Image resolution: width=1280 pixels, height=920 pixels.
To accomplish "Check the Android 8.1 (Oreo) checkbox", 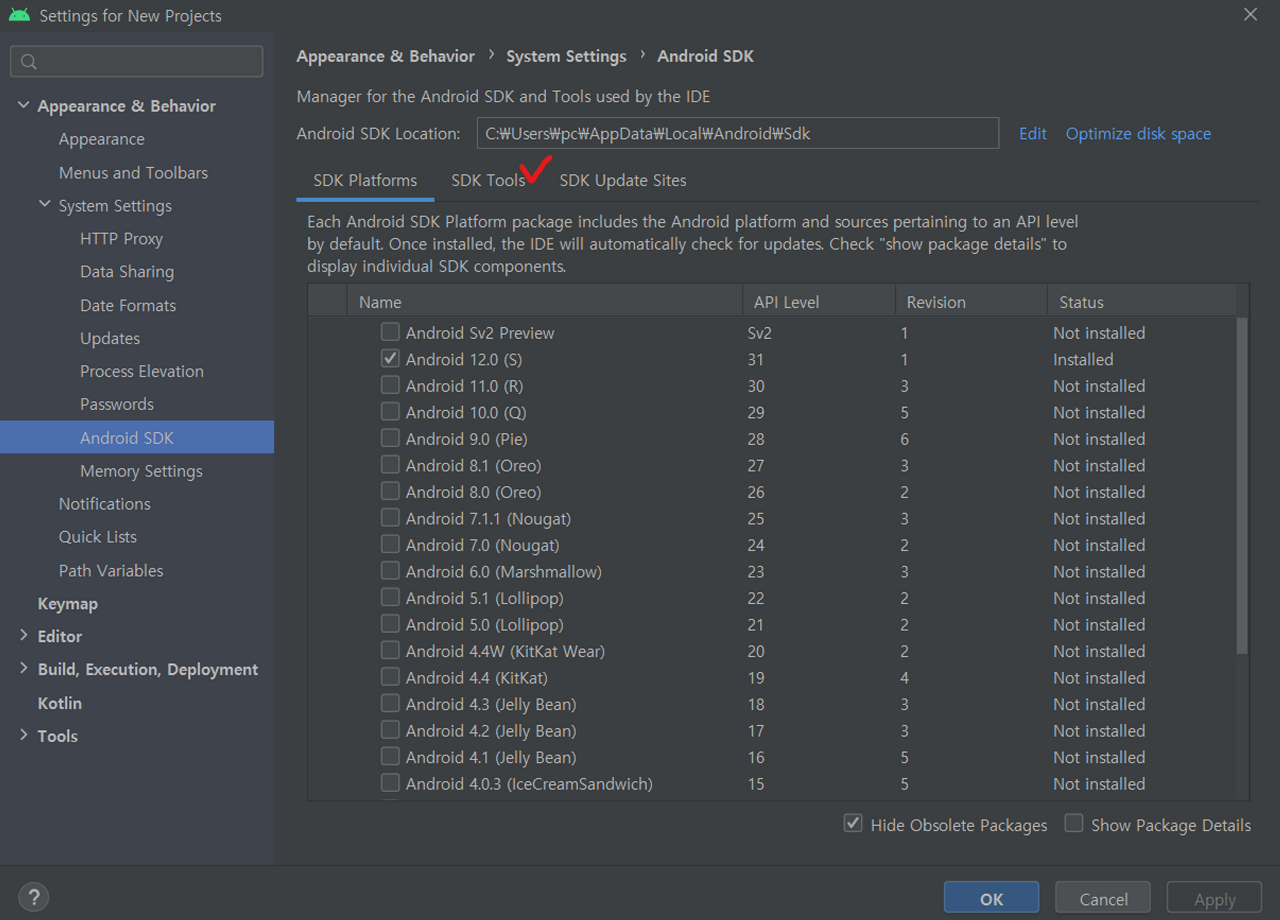I will point(390,465).
